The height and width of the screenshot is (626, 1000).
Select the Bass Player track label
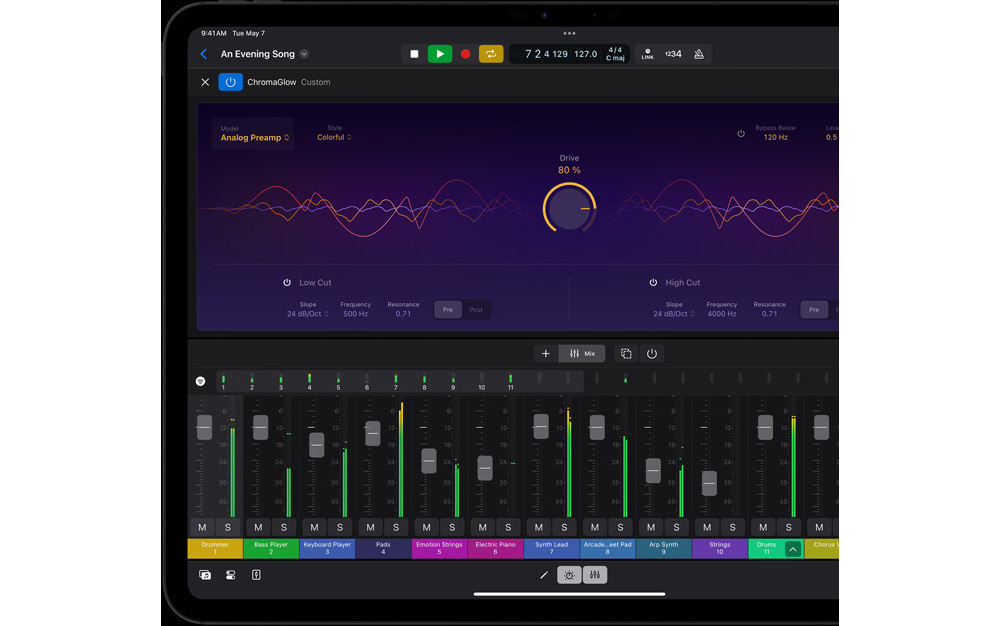click(x=271, y=548)
